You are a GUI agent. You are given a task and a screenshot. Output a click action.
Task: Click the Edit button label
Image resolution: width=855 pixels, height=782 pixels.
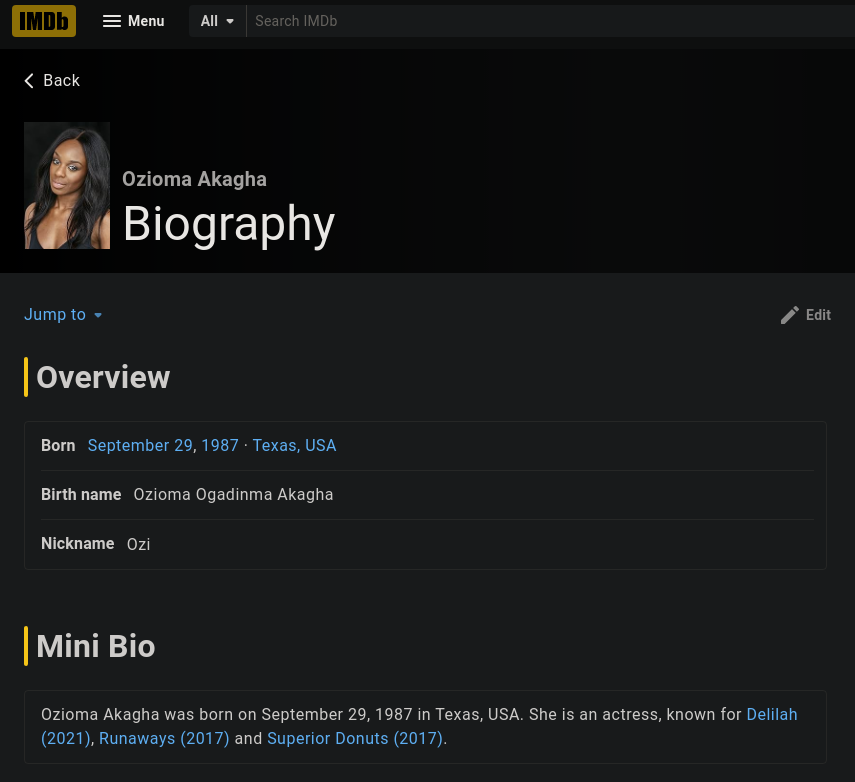click(x=818, y=315)
